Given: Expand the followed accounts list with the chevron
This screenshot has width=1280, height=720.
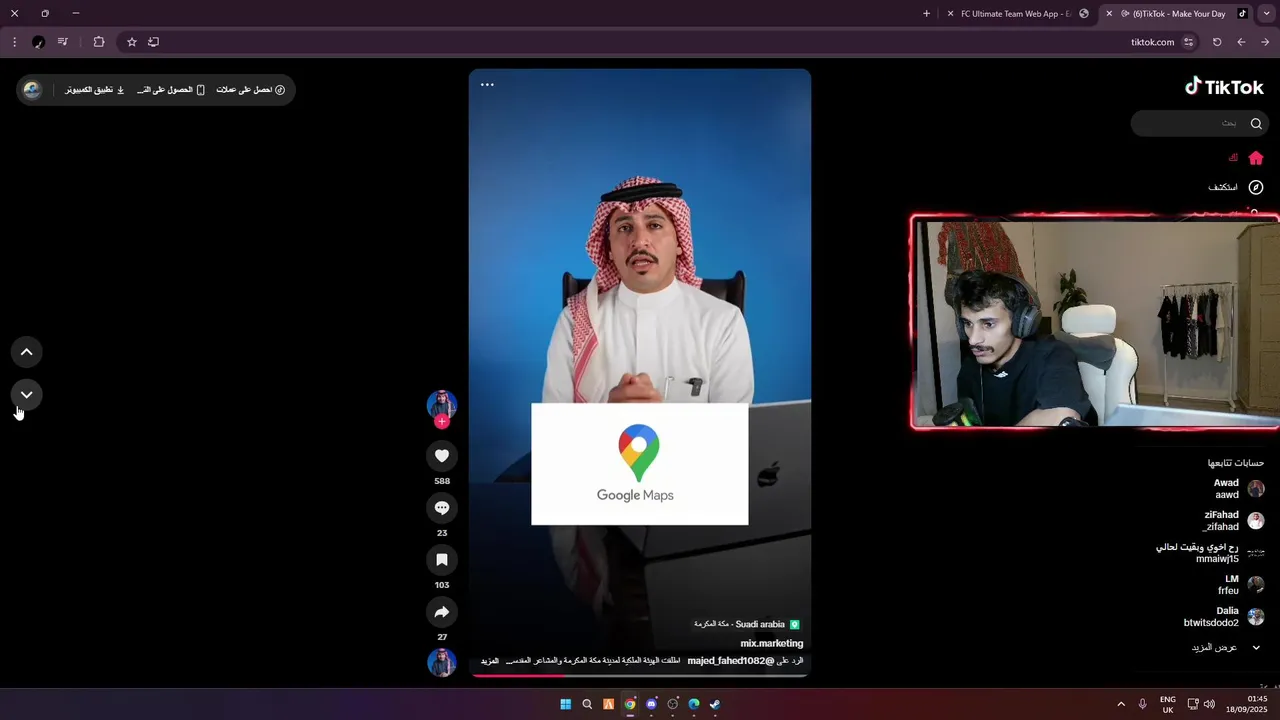Looking at the screenshot, I should click(1256, 647).
